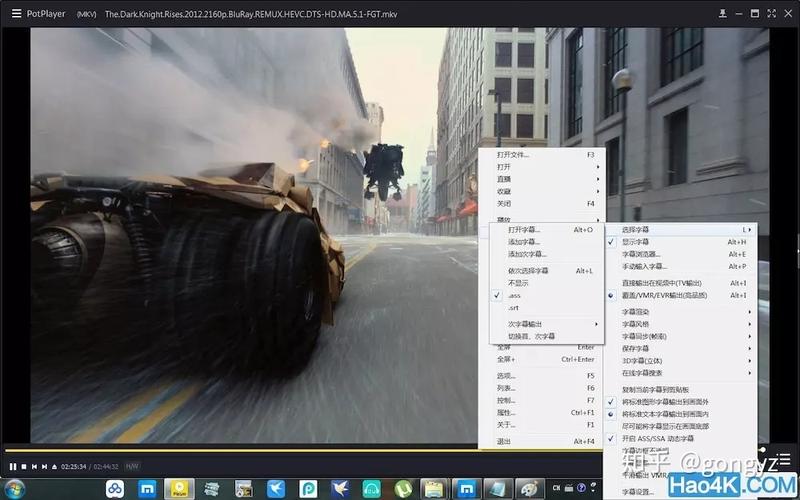Click the Windows Start orb
Image resolution: width=800 pixels, height=500 pixels.
coord(17,489)
